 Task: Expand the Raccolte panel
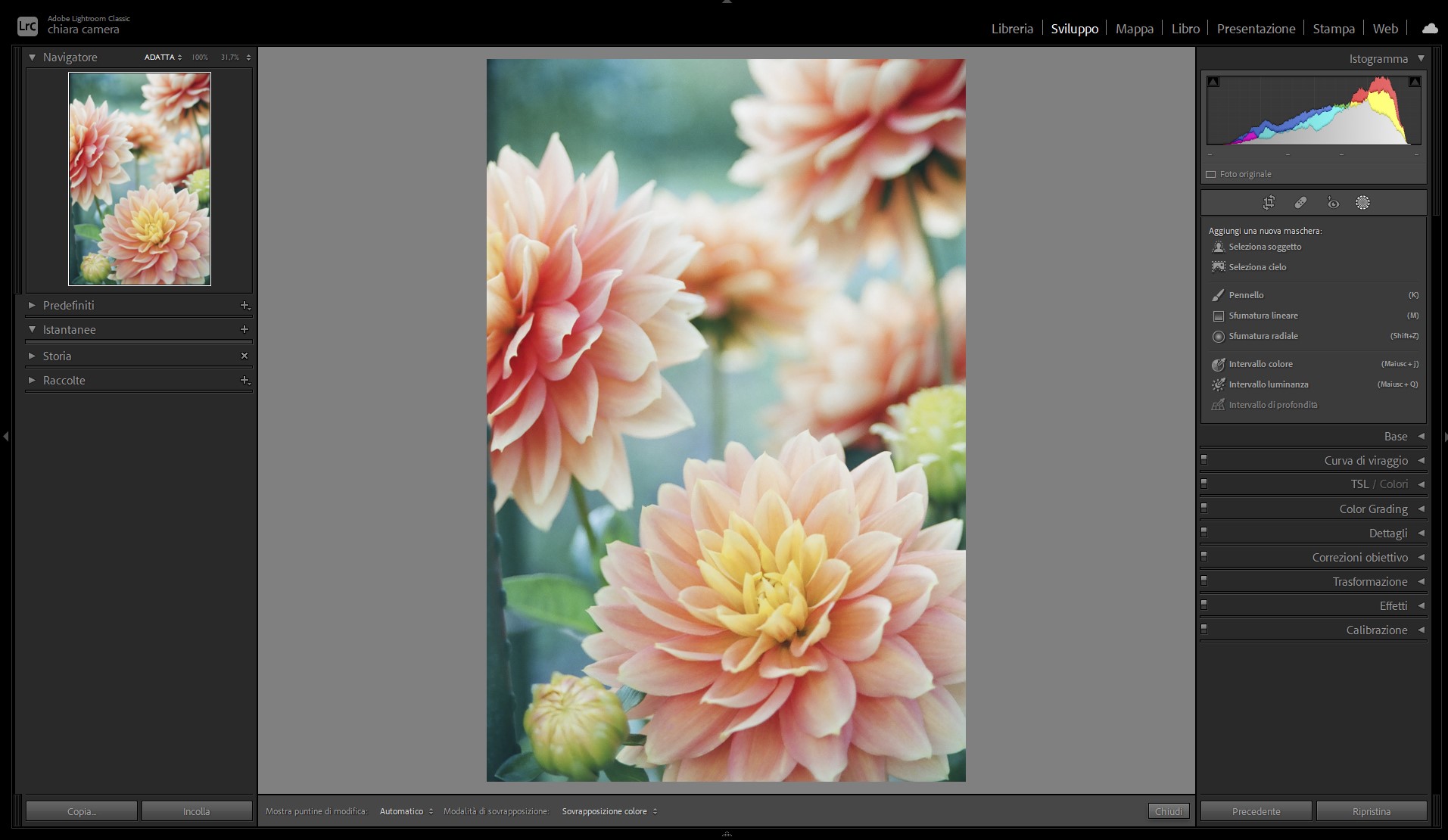pyautogui.click(x=32, y=381)
